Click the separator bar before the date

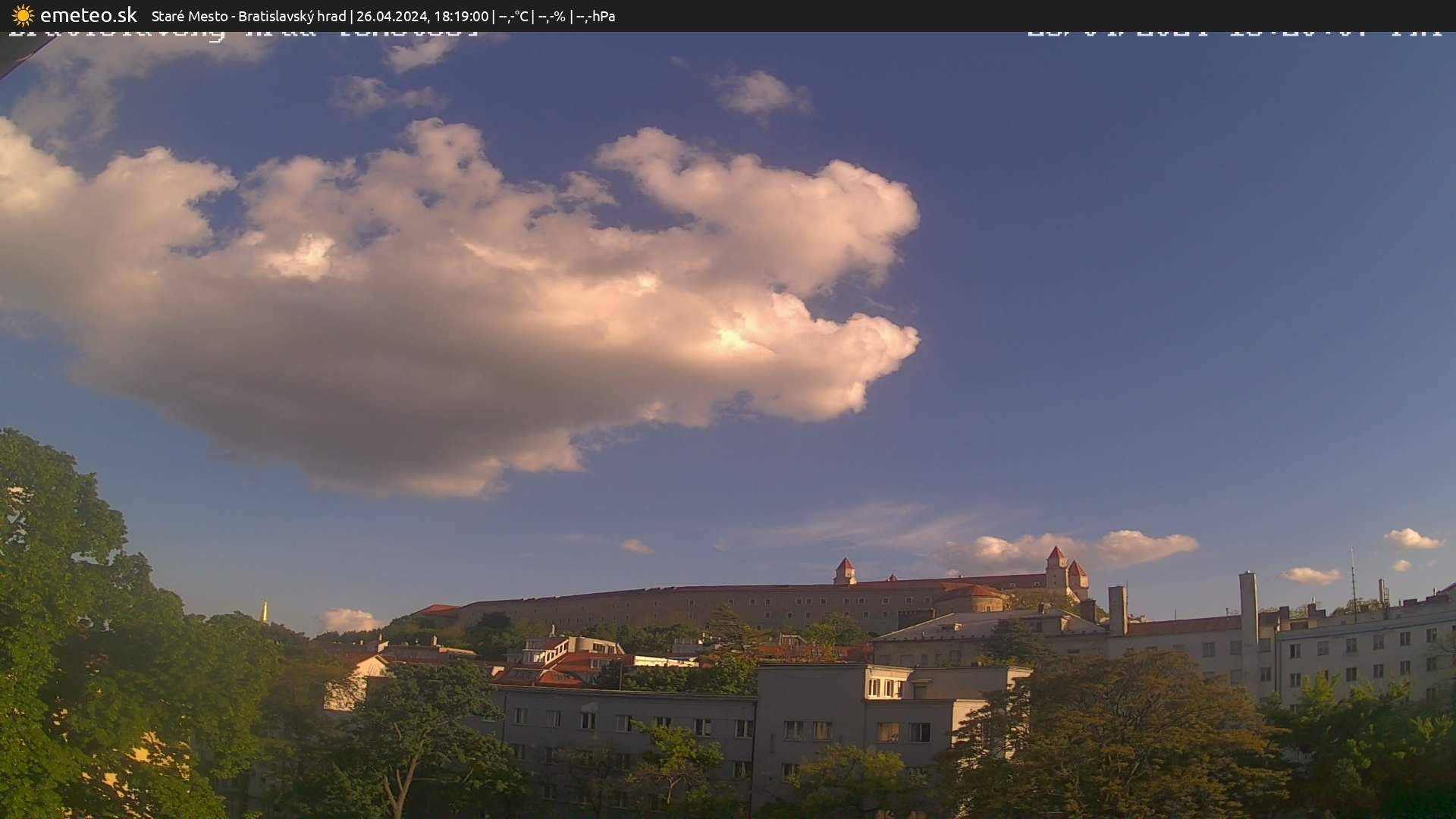coord(353,15)
